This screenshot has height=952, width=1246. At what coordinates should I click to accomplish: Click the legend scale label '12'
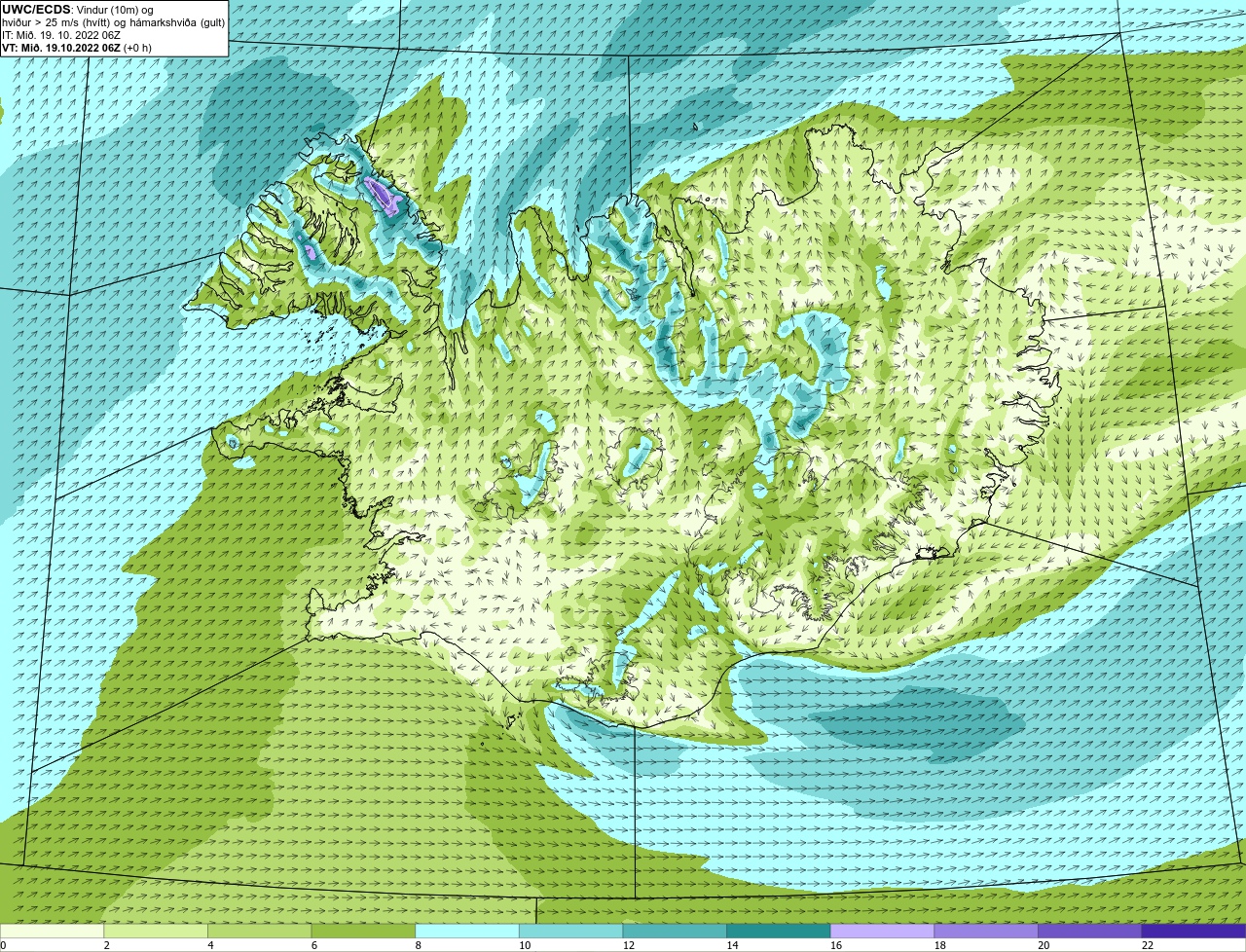pyautogui.click(x=629, y=945)
